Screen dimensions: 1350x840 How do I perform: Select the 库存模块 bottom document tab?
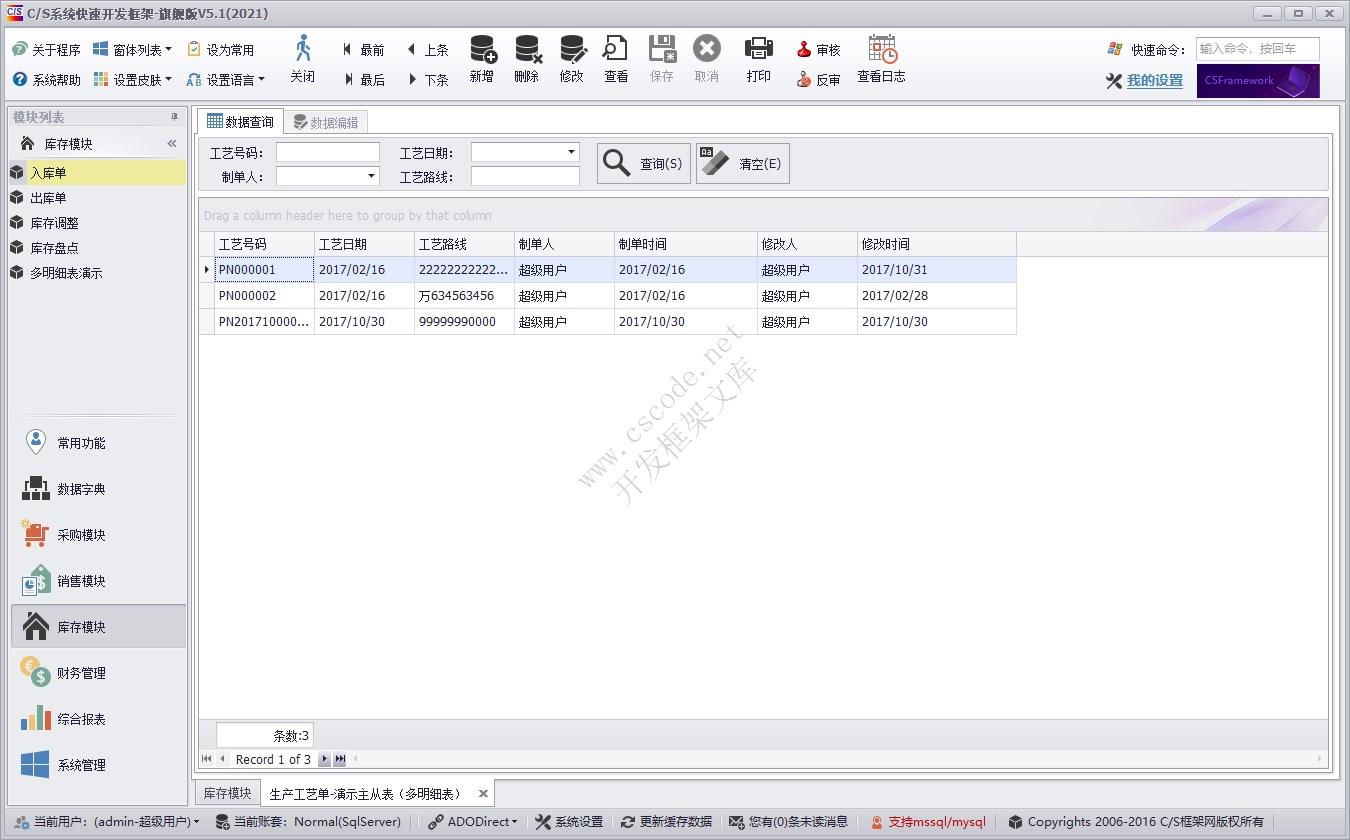[228, 794]
